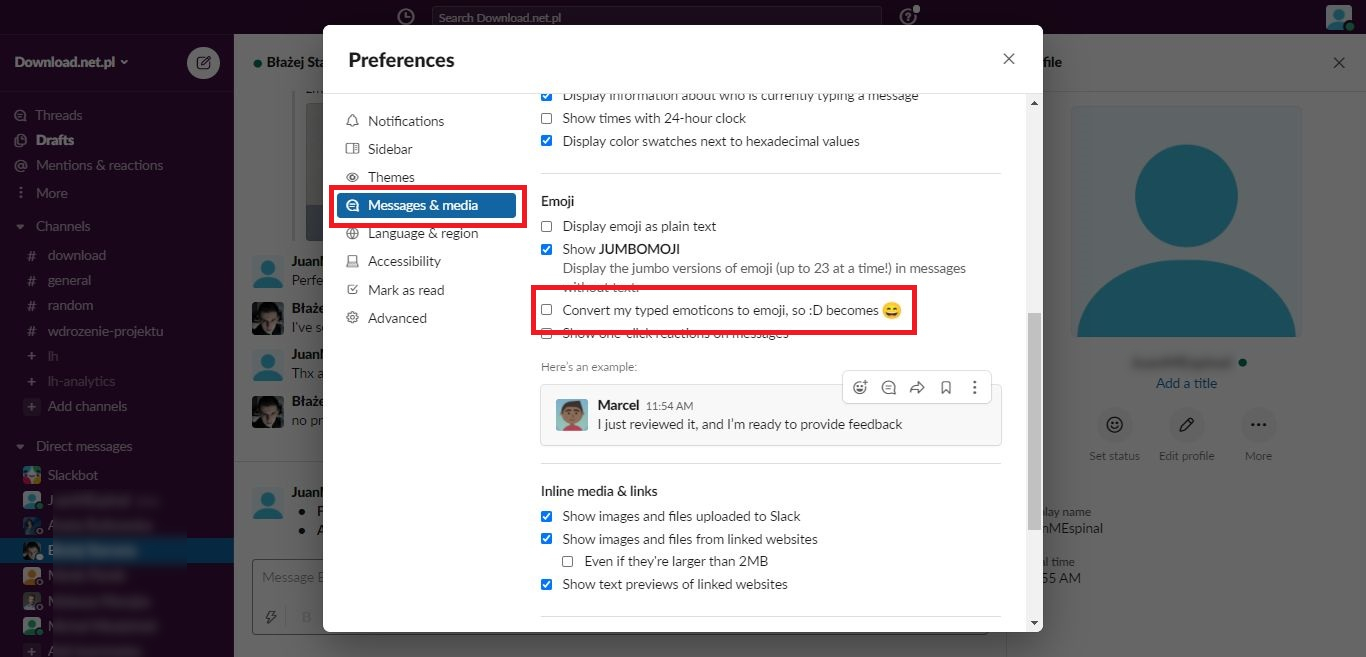Select Messages & media preferences
This screenshot has height=657, width=1366.
pyautogui.click(x=426, y=205)
